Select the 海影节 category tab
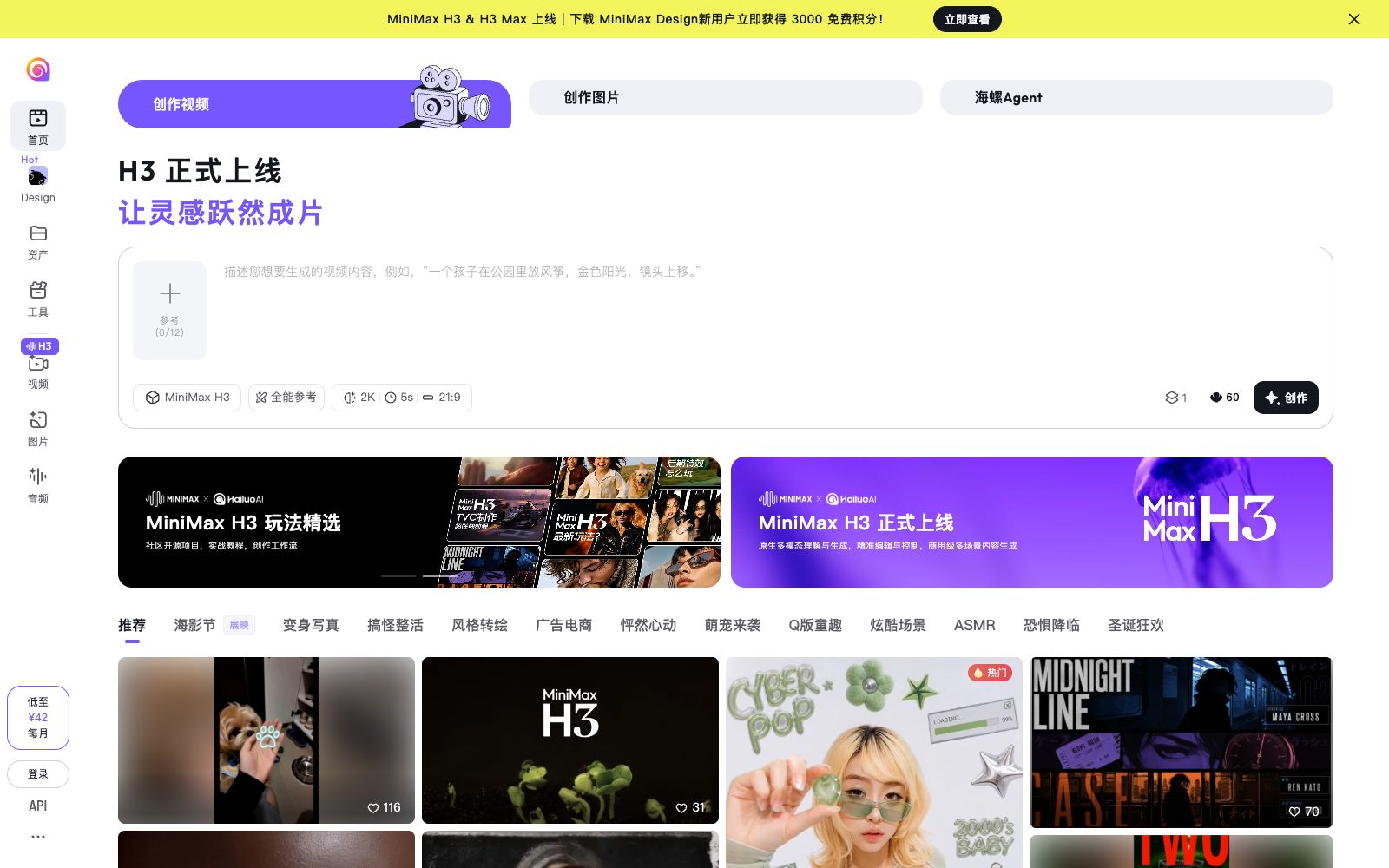Screen dimensions: 1389x868 [x=194, y=625]
